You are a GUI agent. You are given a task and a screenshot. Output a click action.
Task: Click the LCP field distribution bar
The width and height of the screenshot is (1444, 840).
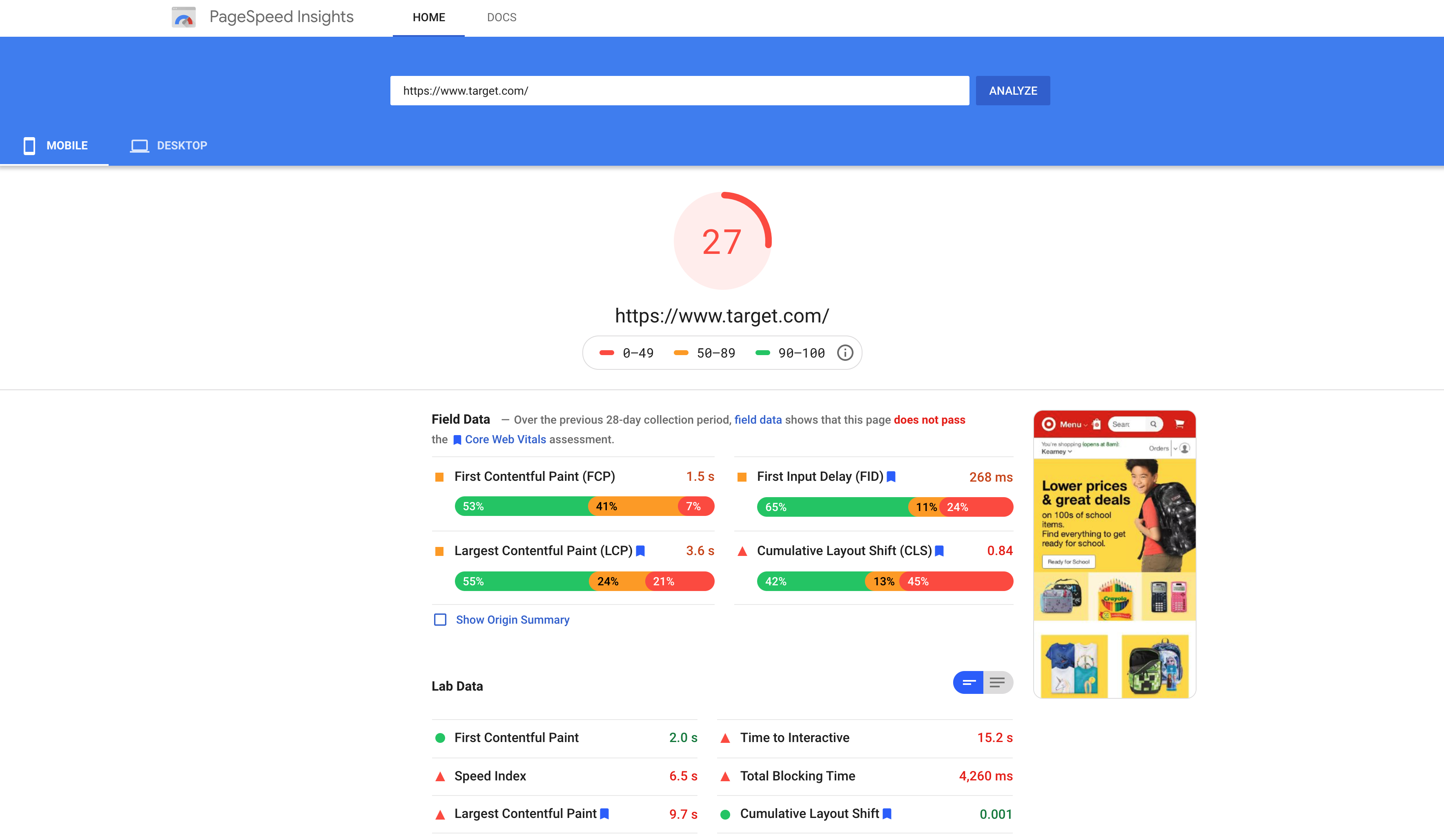584,581
